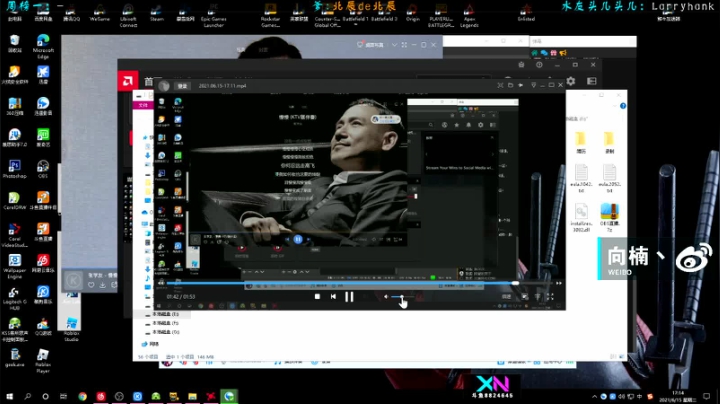Open CorelDRAW desktop shortcut
This screenshot has width=720, height=404.
click(15, 201)
